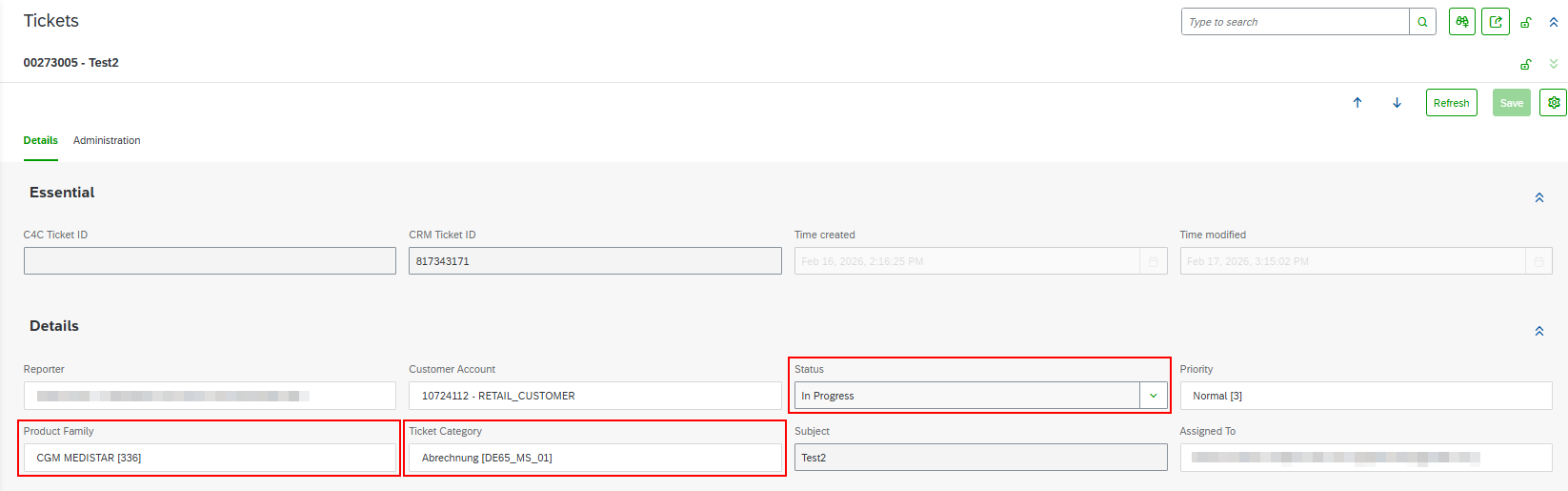Image resolution: width=1568 pixels, height=491 pixels.
Task: Collapse the Essential section
Action: pyautogui.click(x=1539, y=197)
